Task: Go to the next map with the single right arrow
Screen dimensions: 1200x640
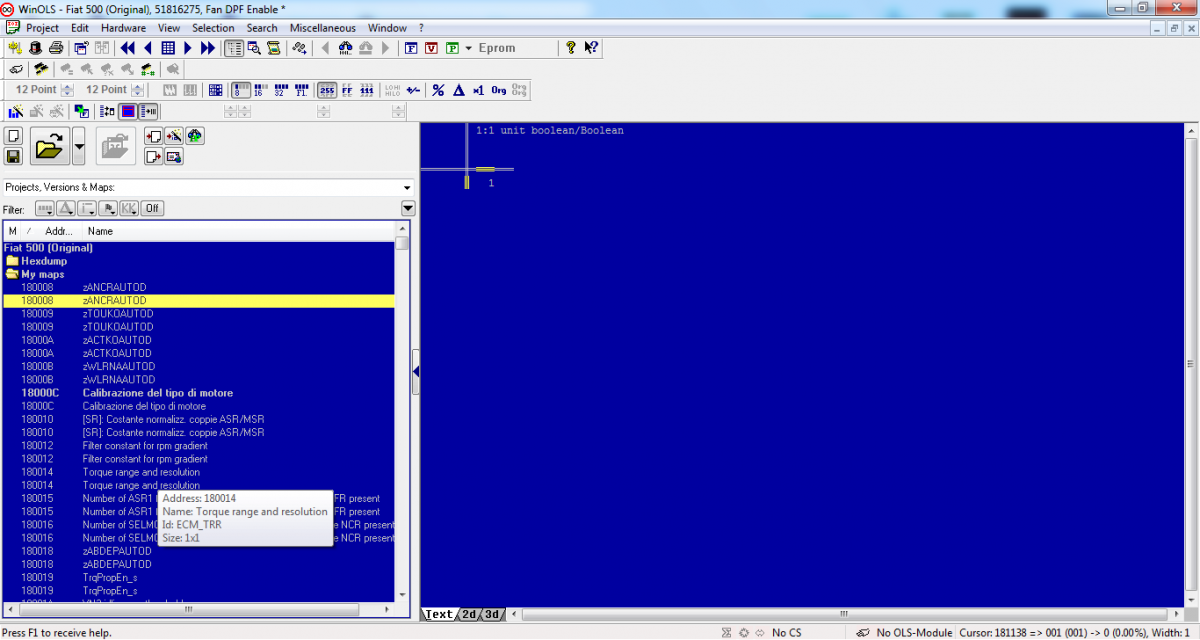Action: 187,48
